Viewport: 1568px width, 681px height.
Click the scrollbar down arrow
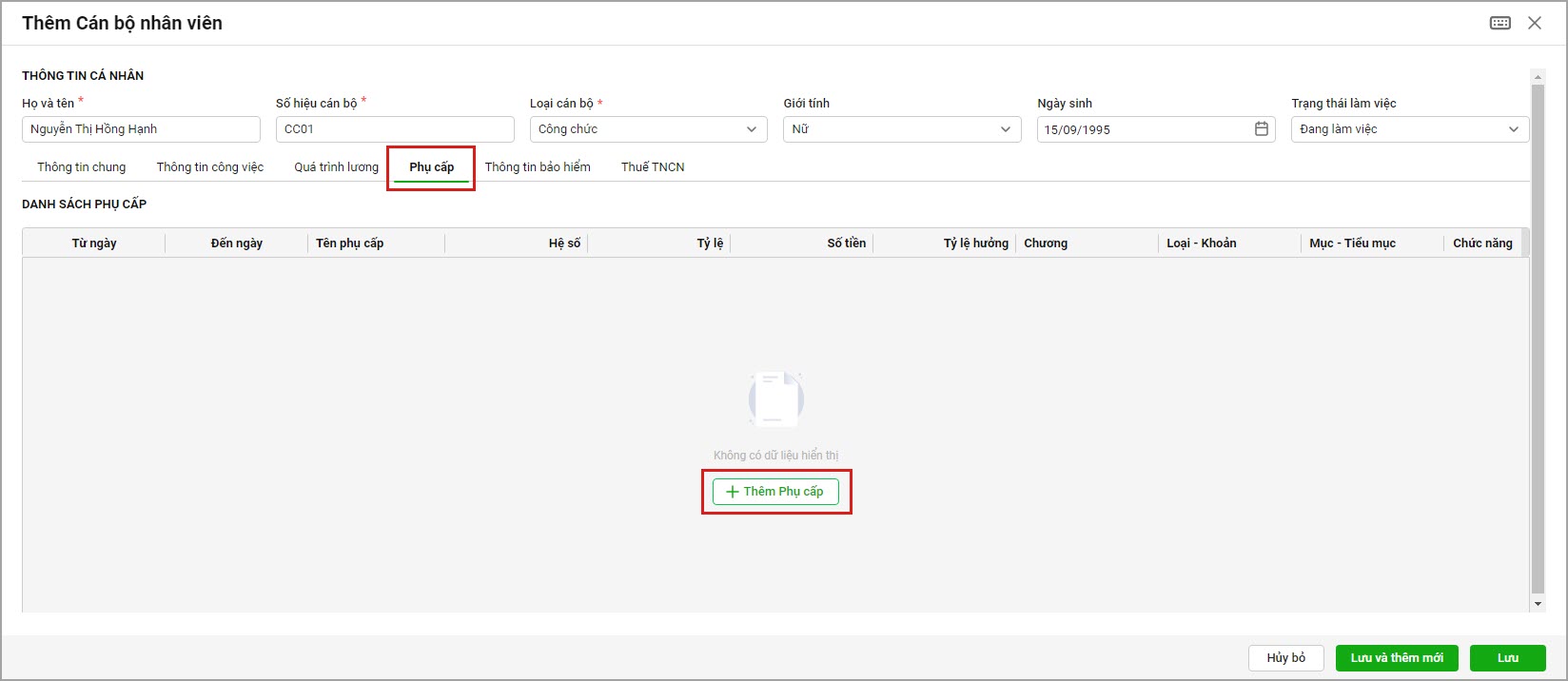click(x=1538, y=604)
